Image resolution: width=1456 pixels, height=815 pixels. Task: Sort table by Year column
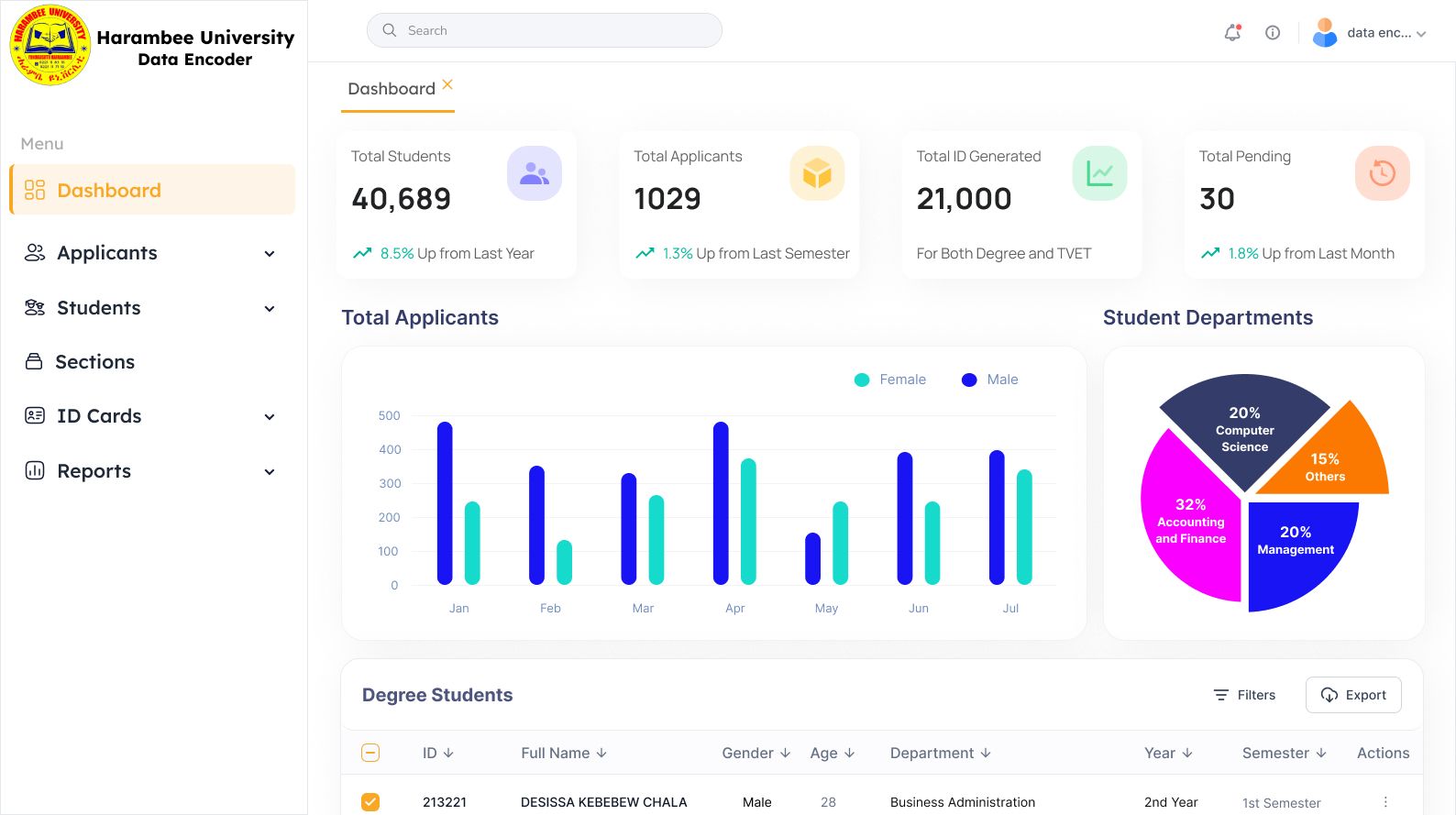(x=1168, y=753)
